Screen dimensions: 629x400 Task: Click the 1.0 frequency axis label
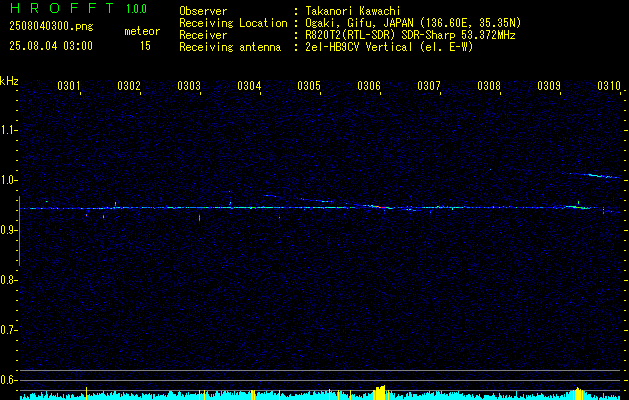pyautogui.click(x=7, y=180)
